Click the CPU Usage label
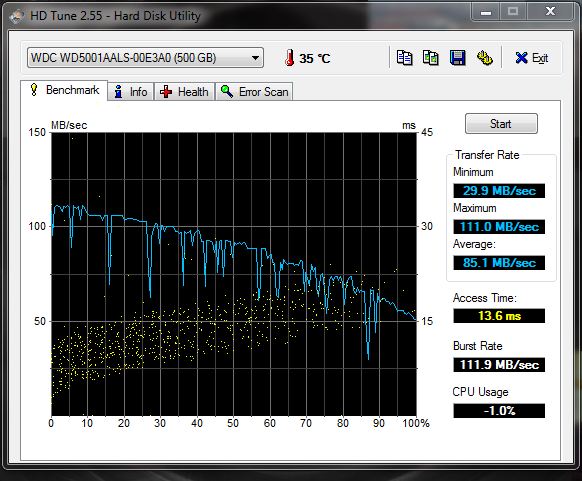This screenshot has height=481, width=582. [480, 392]
